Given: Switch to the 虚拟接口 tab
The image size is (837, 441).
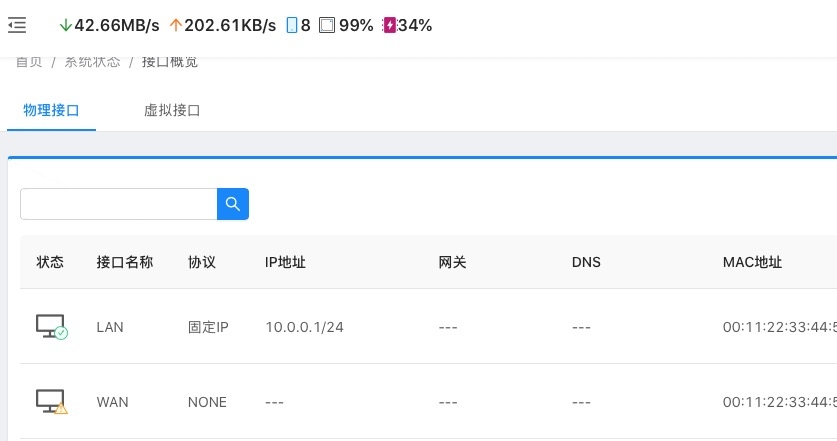Looking at the screenshot, I should 172,110.
